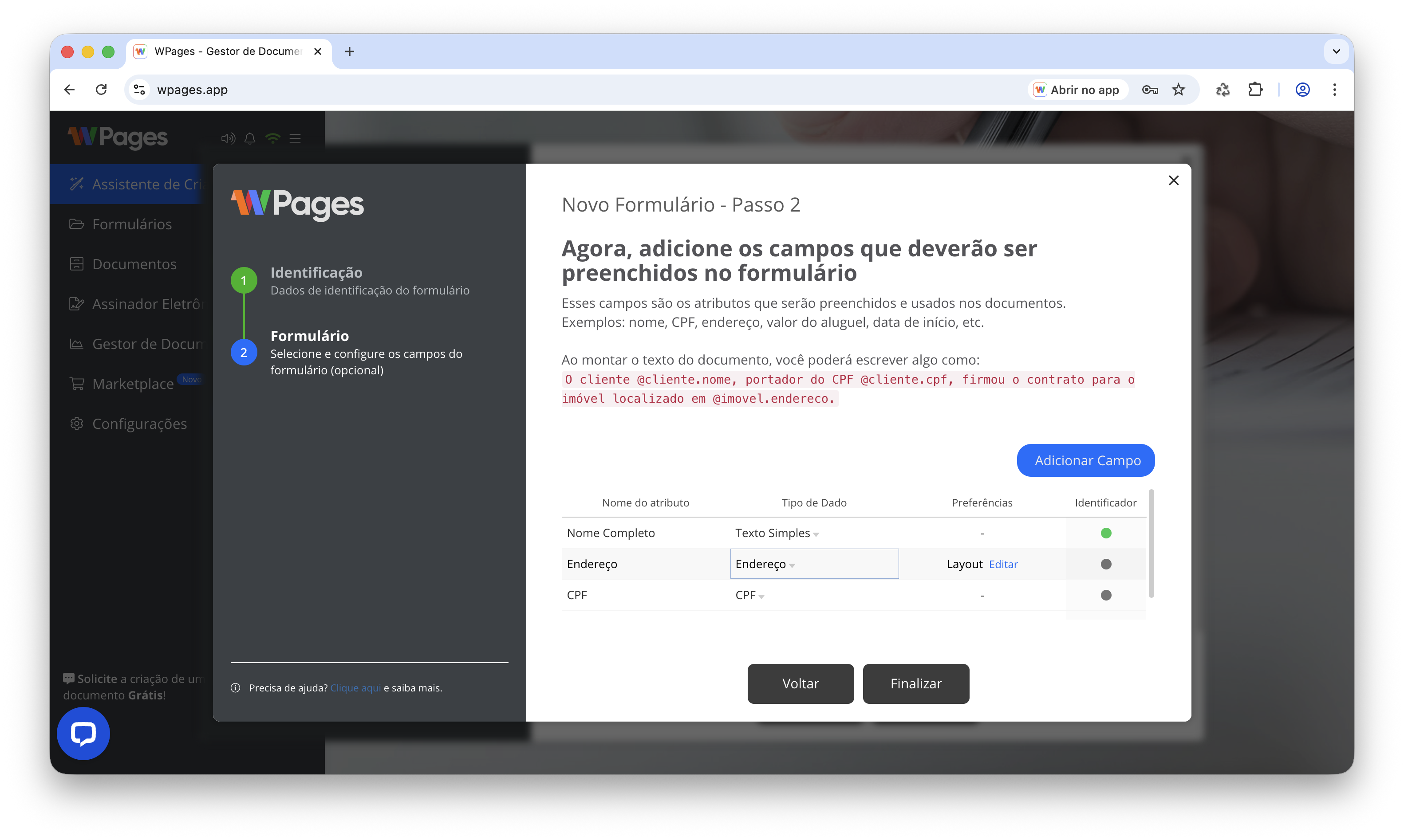
Task: Click the fields table vertical scrollbar
Action: 1151,543
